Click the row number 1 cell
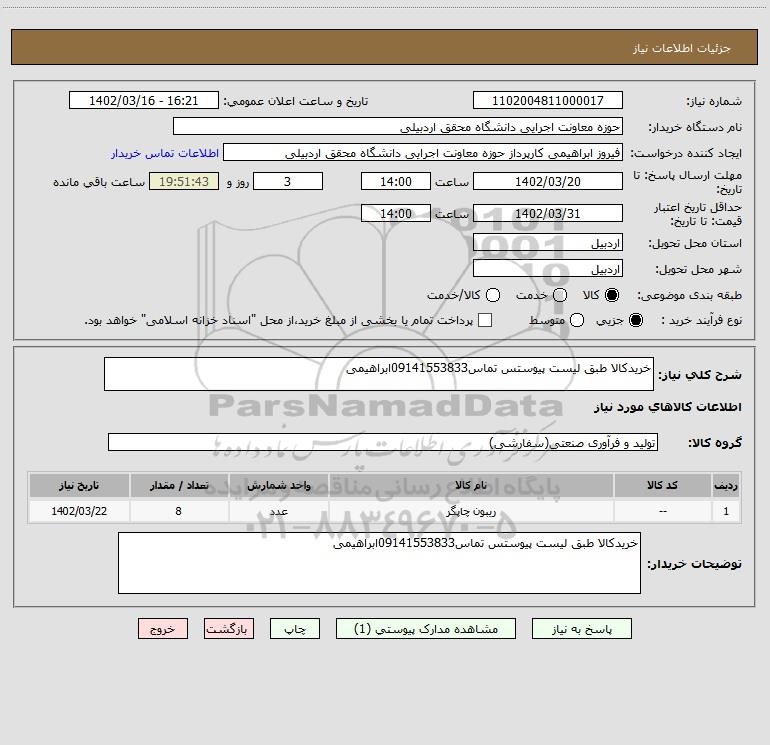Image resolution: width=770 pixels, height=745 pixels. pos(726,511)
